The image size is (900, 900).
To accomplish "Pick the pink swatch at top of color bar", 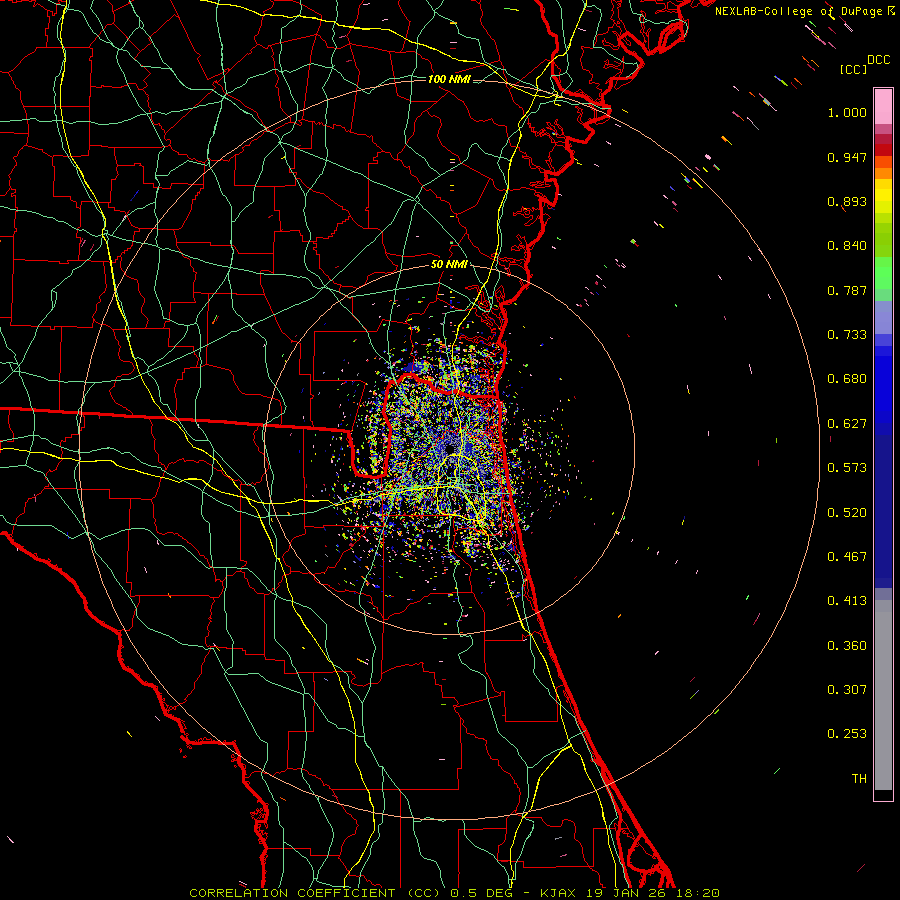I will coord(883,107).
